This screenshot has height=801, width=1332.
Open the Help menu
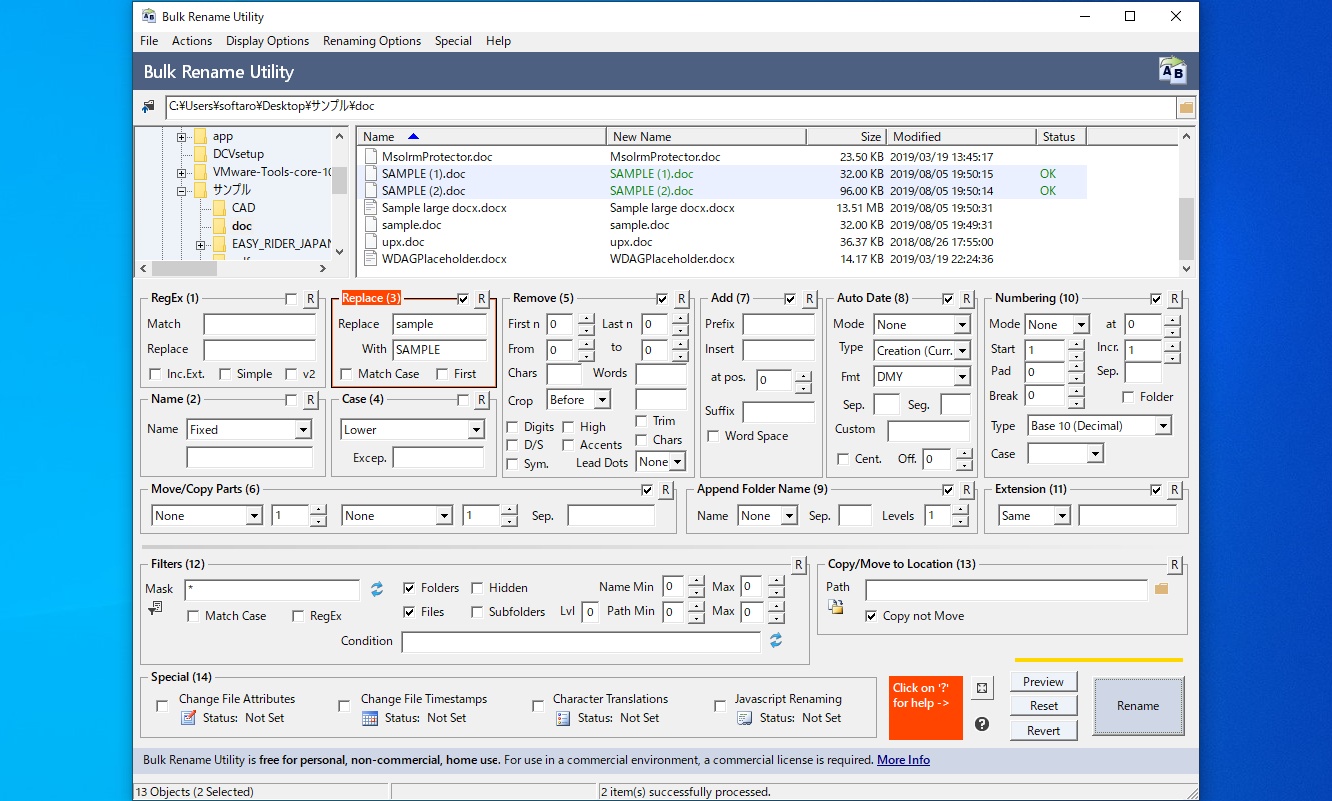[x=498, y=41]
